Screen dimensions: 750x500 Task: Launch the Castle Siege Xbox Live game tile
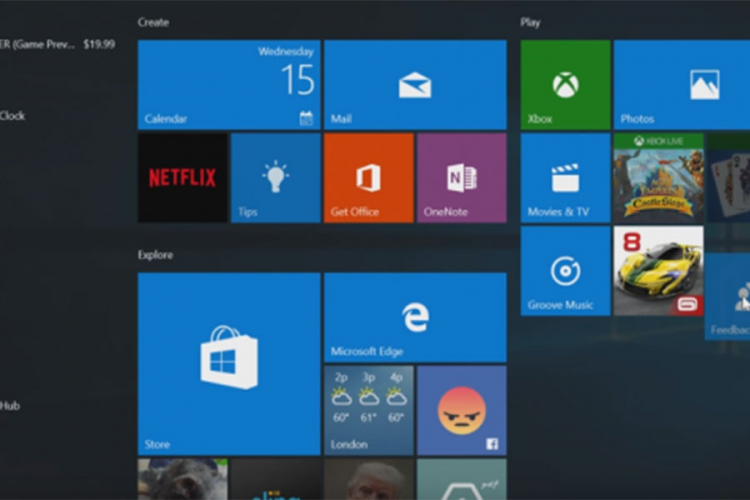(x=659, y=178)
